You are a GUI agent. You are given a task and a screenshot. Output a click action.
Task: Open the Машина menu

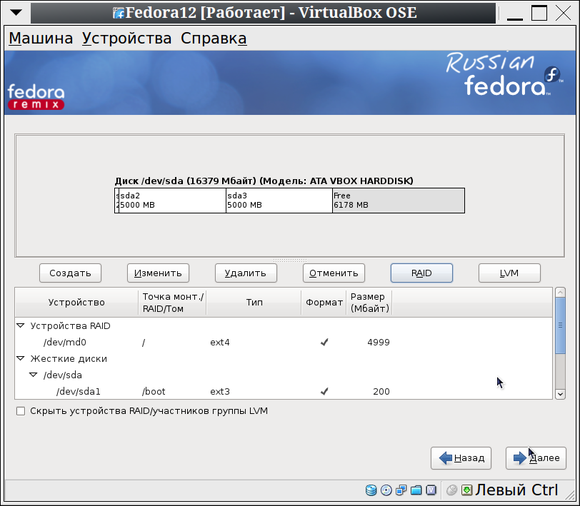click(x=41, y=38)
